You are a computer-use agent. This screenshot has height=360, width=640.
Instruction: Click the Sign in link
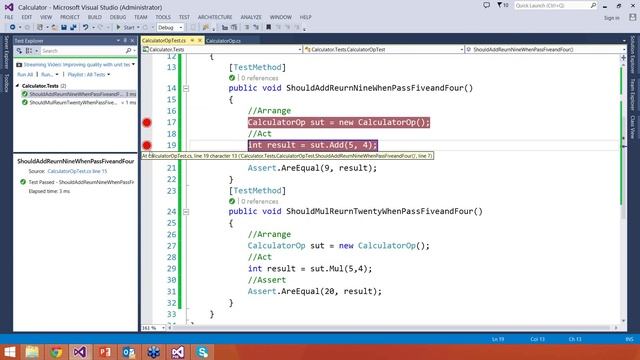tap(611, 18)
